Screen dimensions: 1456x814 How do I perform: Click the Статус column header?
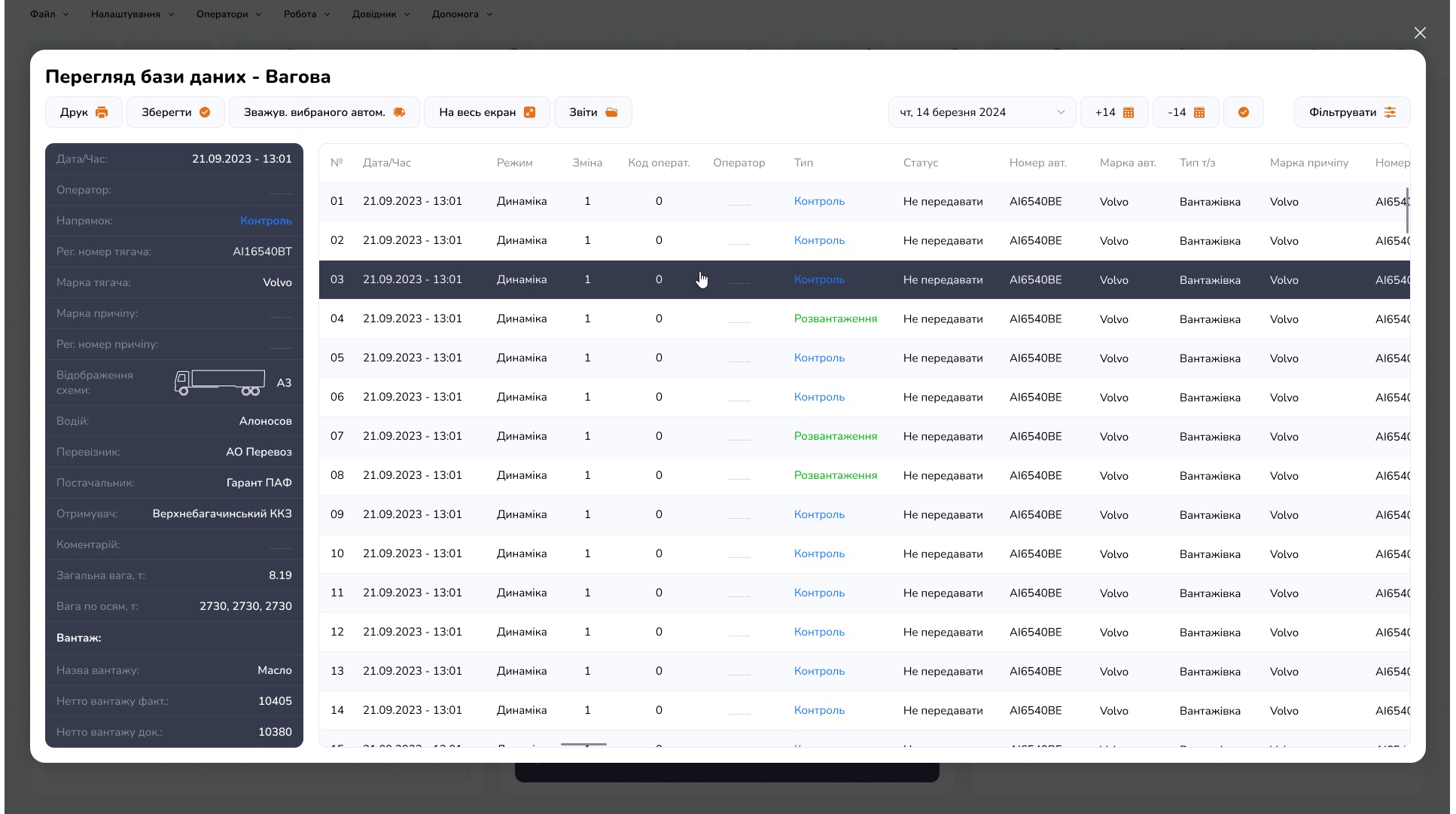pos(921,163)
